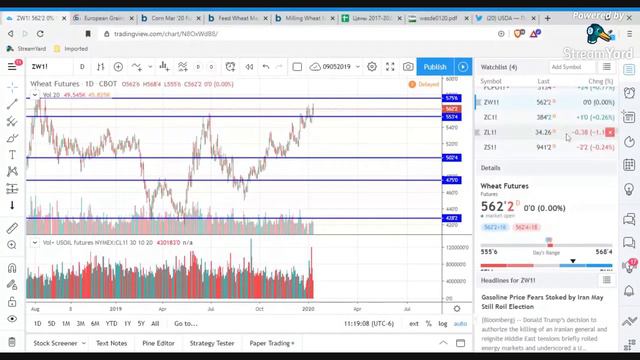Image resolution: width=640 pixels, height=360 pixels.
Task: Create an alert with the alarm clock icon
Action: pyautogui.click(x=230, y=67)
